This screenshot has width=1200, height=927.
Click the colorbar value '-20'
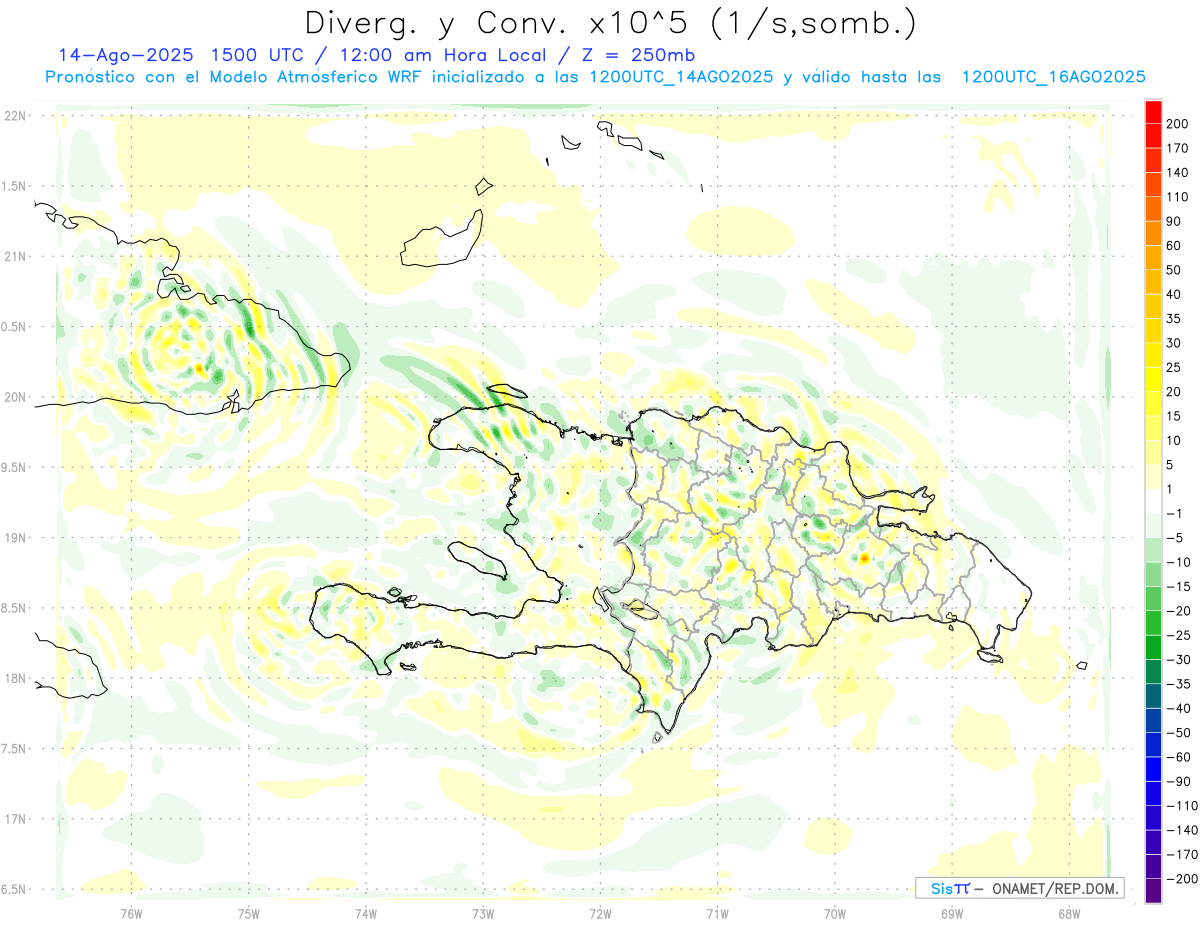click(x=1180, y=611)
